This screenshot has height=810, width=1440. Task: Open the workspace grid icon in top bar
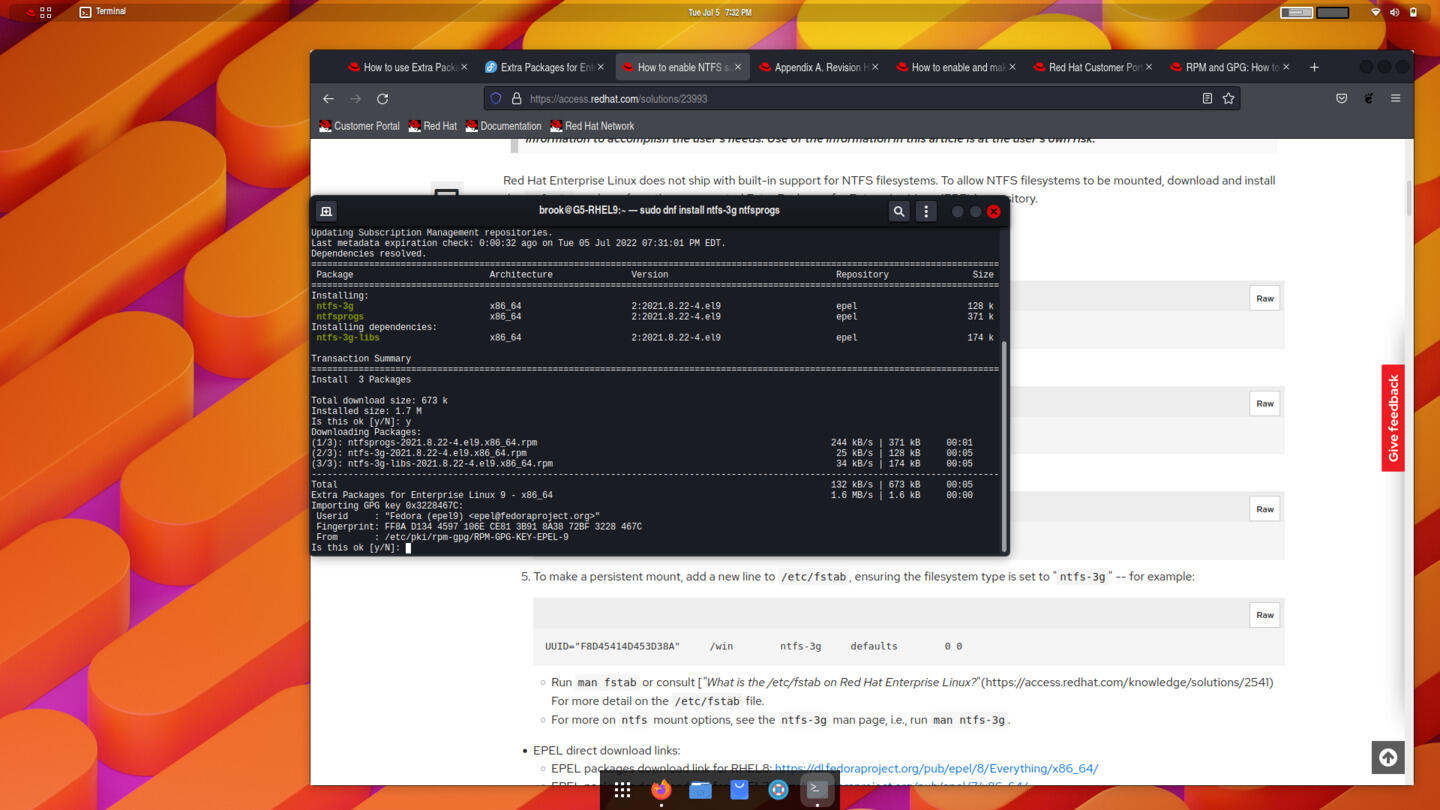click(x=46, y=12)
